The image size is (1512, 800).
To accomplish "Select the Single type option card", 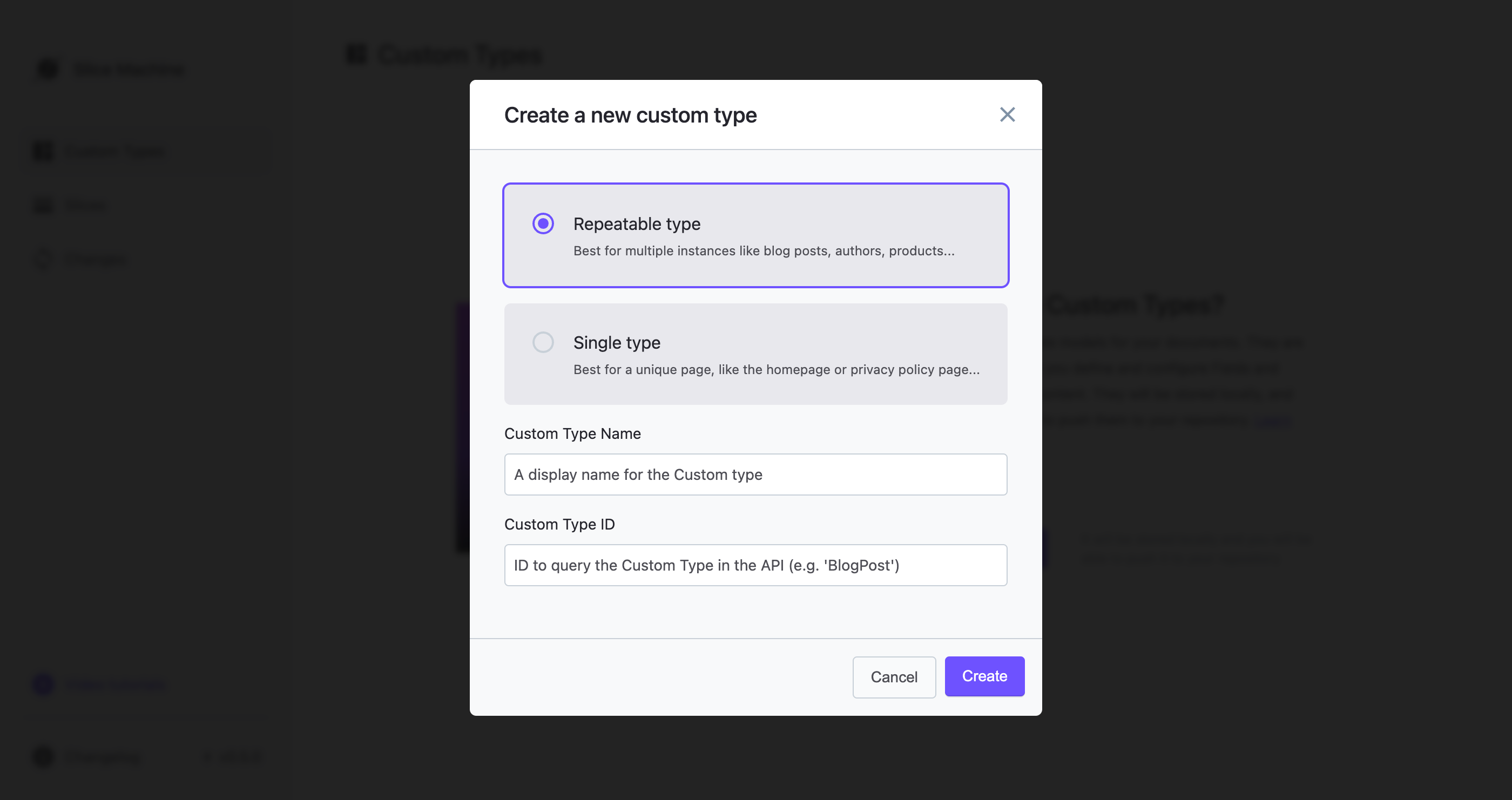I will coord(755,354).
